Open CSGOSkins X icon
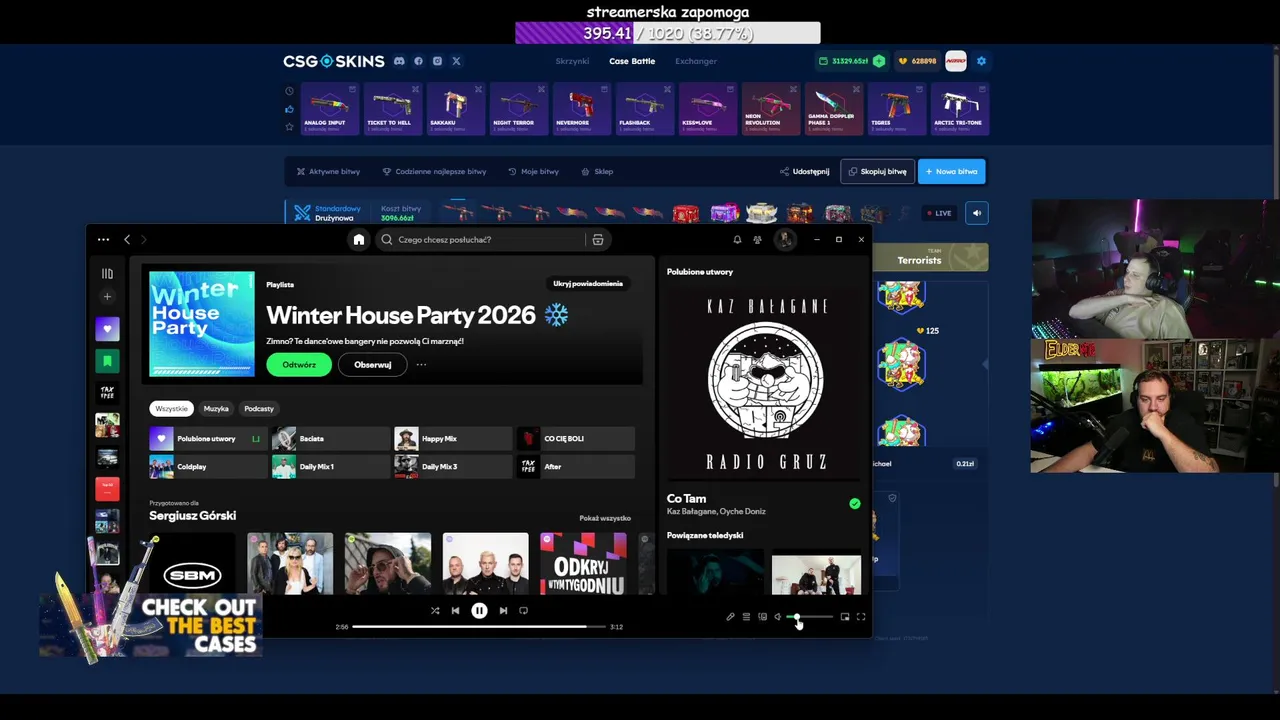 pyautogui.click(x=456, y=61)
